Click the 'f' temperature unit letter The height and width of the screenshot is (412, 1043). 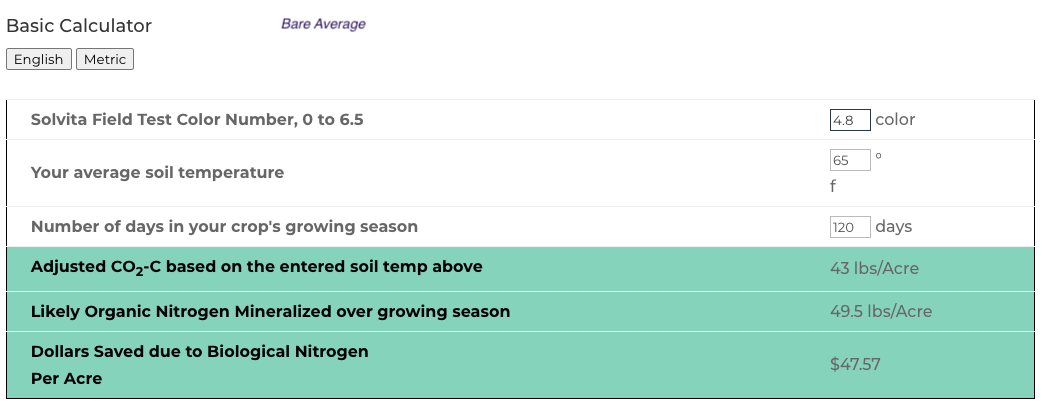pyautogui.click(x=833, y=186)
